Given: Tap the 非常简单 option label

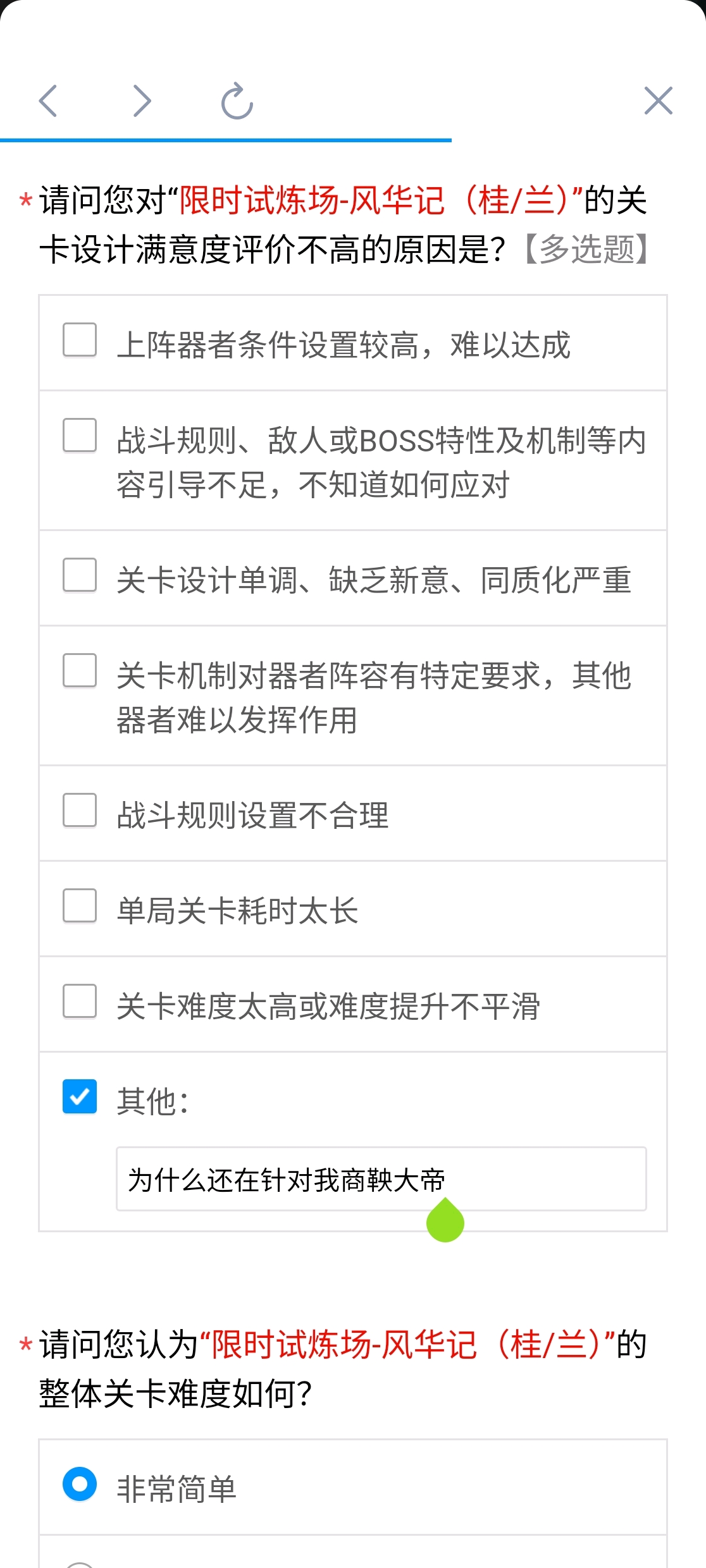Looking at the screenshot, I should (176, 1489).
